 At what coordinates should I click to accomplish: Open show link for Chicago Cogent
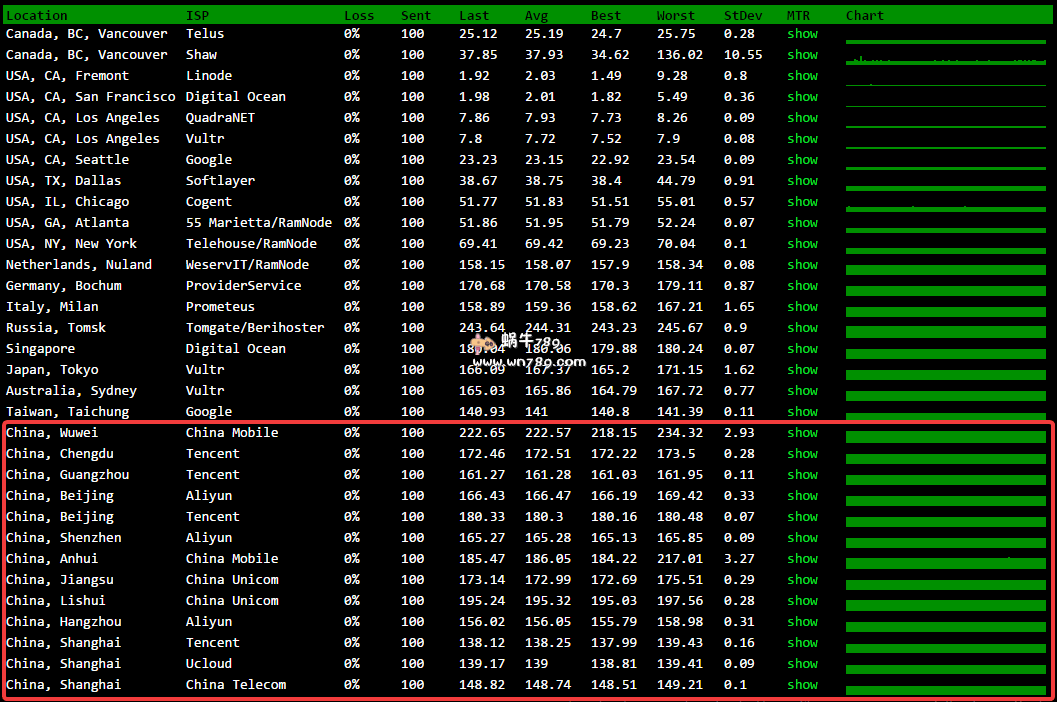click(x=802, y=201)
